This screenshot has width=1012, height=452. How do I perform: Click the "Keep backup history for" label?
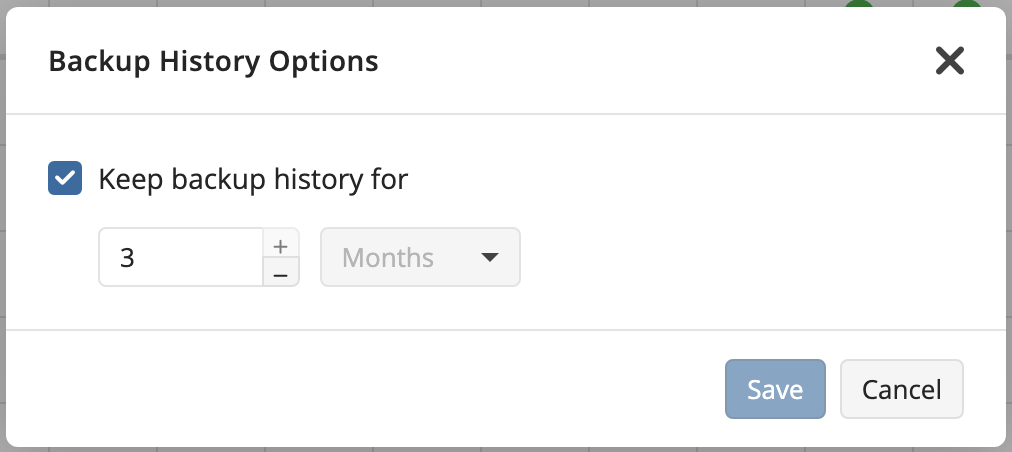[x=253, y=179]
